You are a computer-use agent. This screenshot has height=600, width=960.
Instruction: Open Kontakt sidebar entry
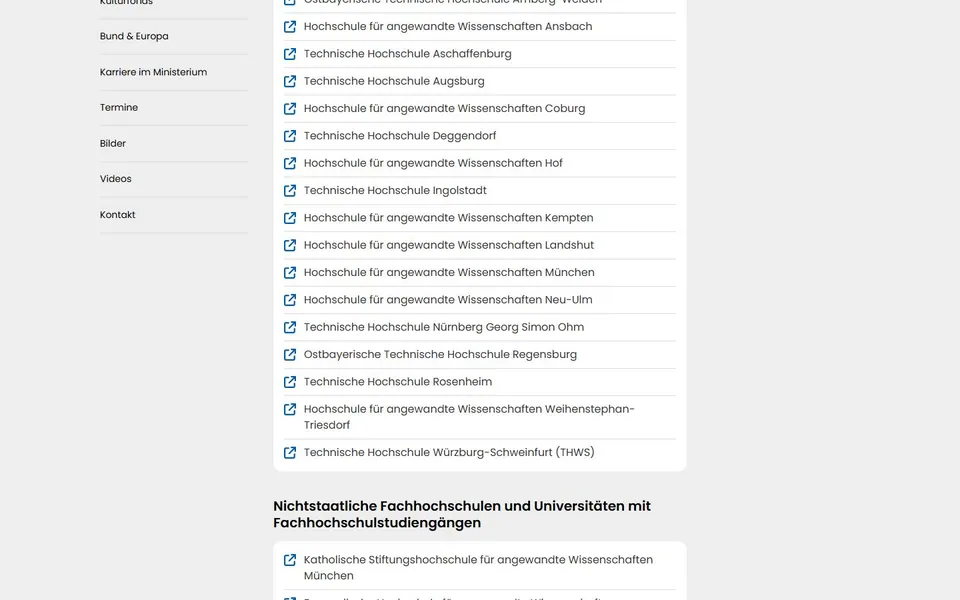[118, 214]
